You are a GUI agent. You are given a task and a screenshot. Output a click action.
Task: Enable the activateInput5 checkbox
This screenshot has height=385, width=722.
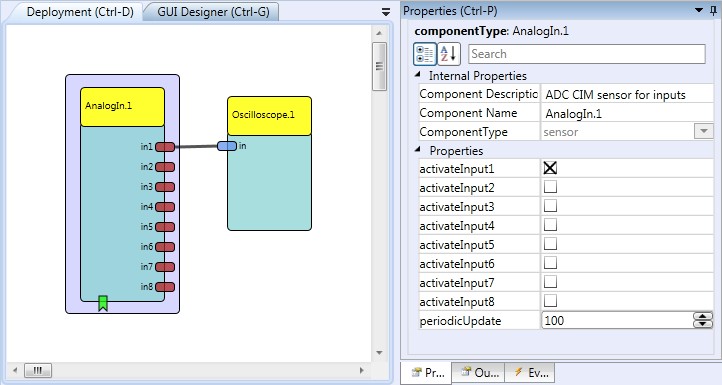pyautogui.click(x=550, y=243)
